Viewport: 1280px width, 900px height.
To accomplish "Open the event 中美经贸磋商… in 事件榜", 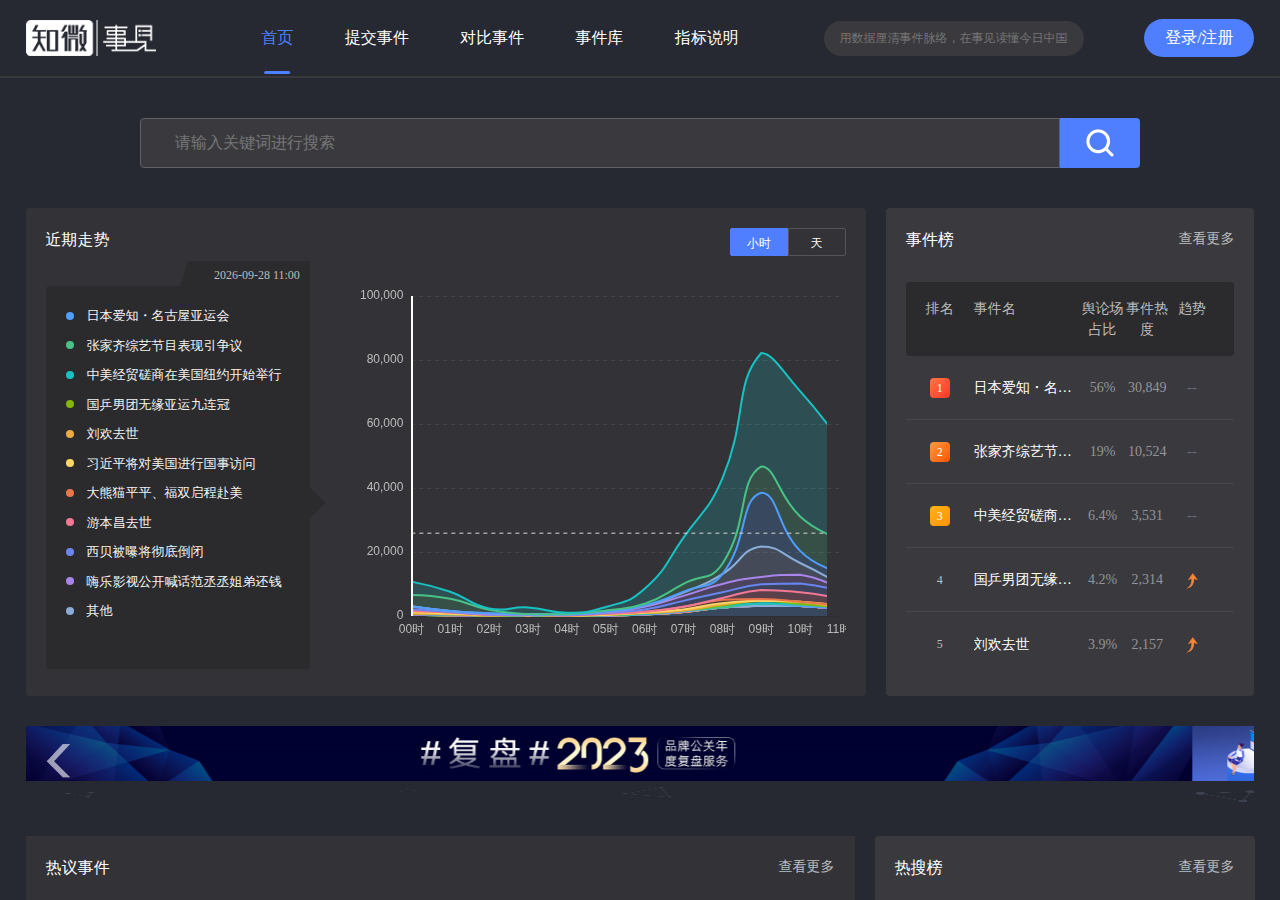I will tap(1023, 516).
